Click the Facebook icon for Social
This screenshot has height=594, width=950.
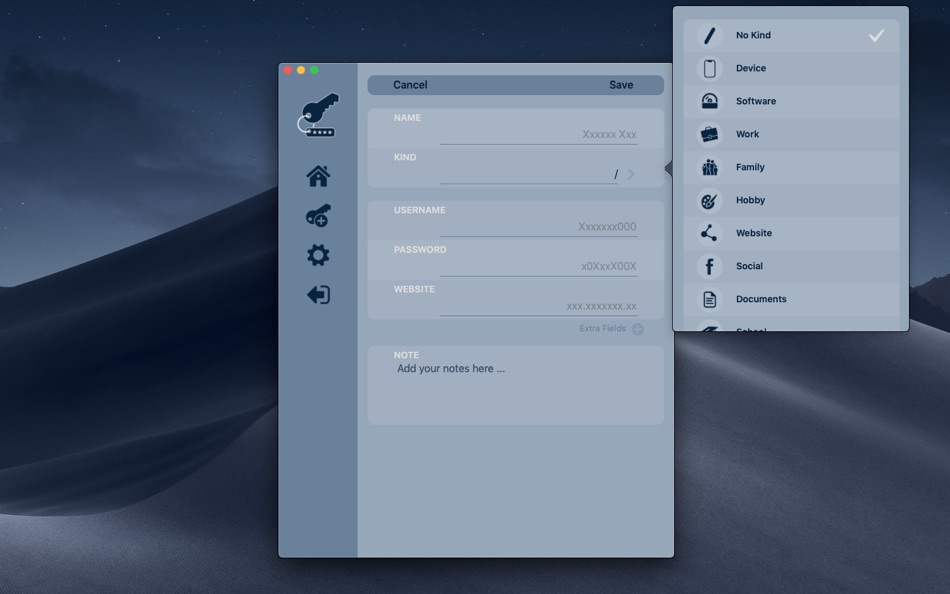click(709, 266)
